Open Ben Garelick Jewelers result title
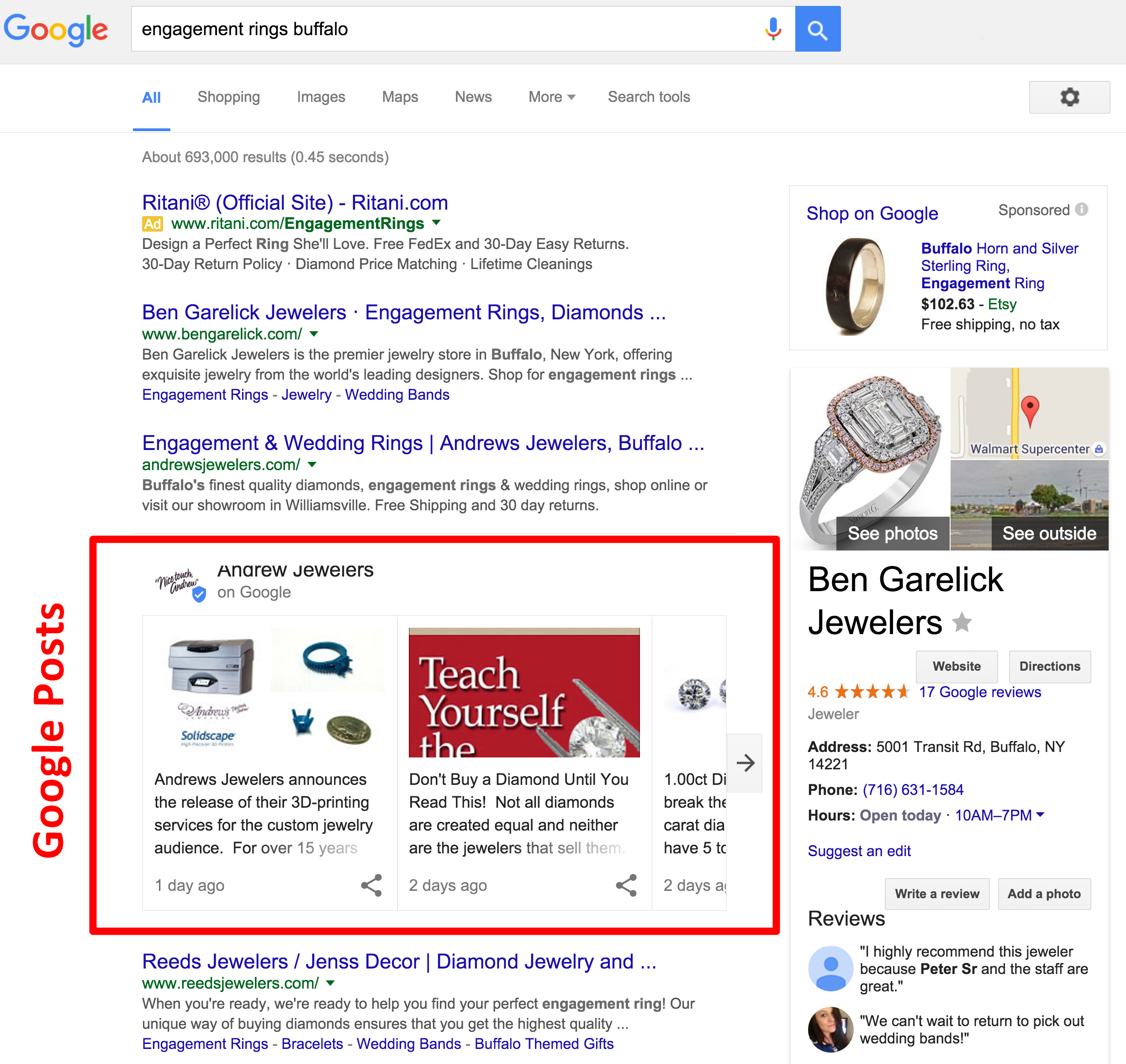Image resolution: width=1126 pixels, height=1064 pixels. point(404,312)
